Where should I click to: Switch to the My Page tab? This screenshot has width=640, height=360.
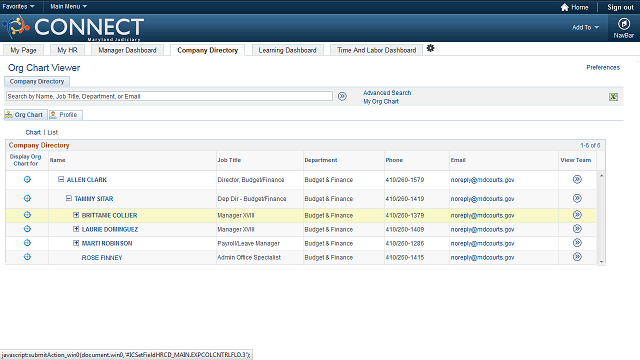point(23,50)
